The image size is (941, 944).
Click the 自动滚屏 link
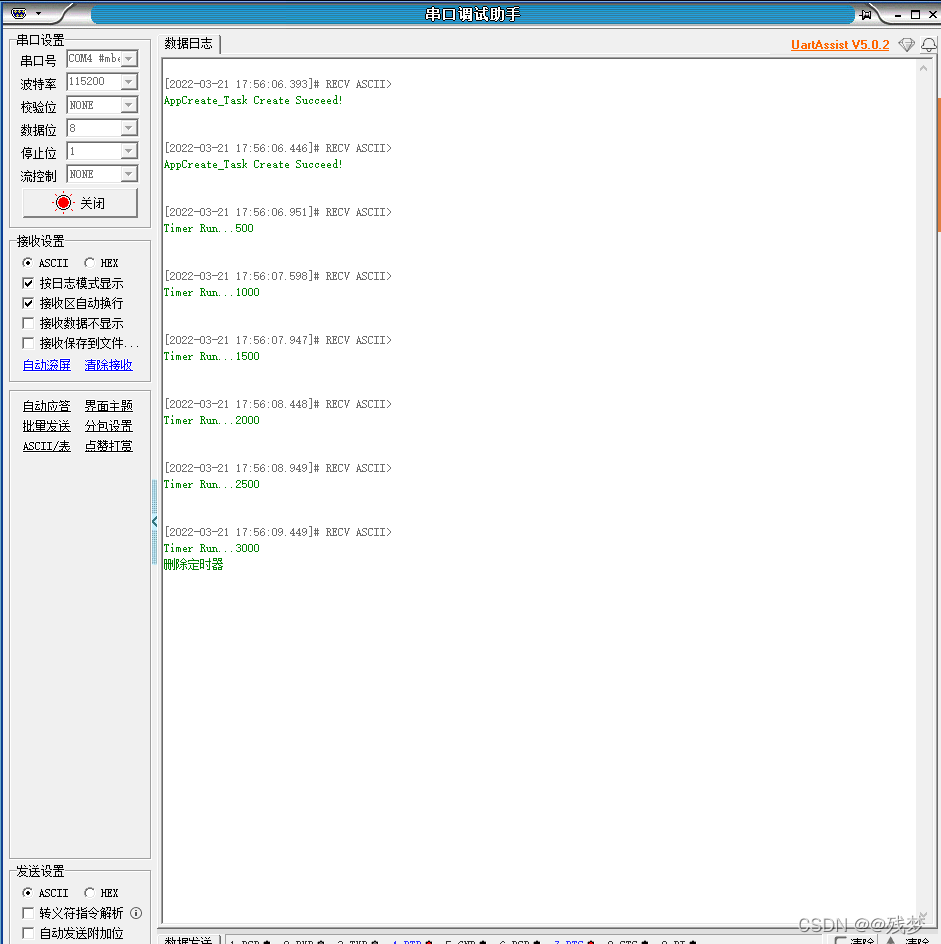click(47, 365)
